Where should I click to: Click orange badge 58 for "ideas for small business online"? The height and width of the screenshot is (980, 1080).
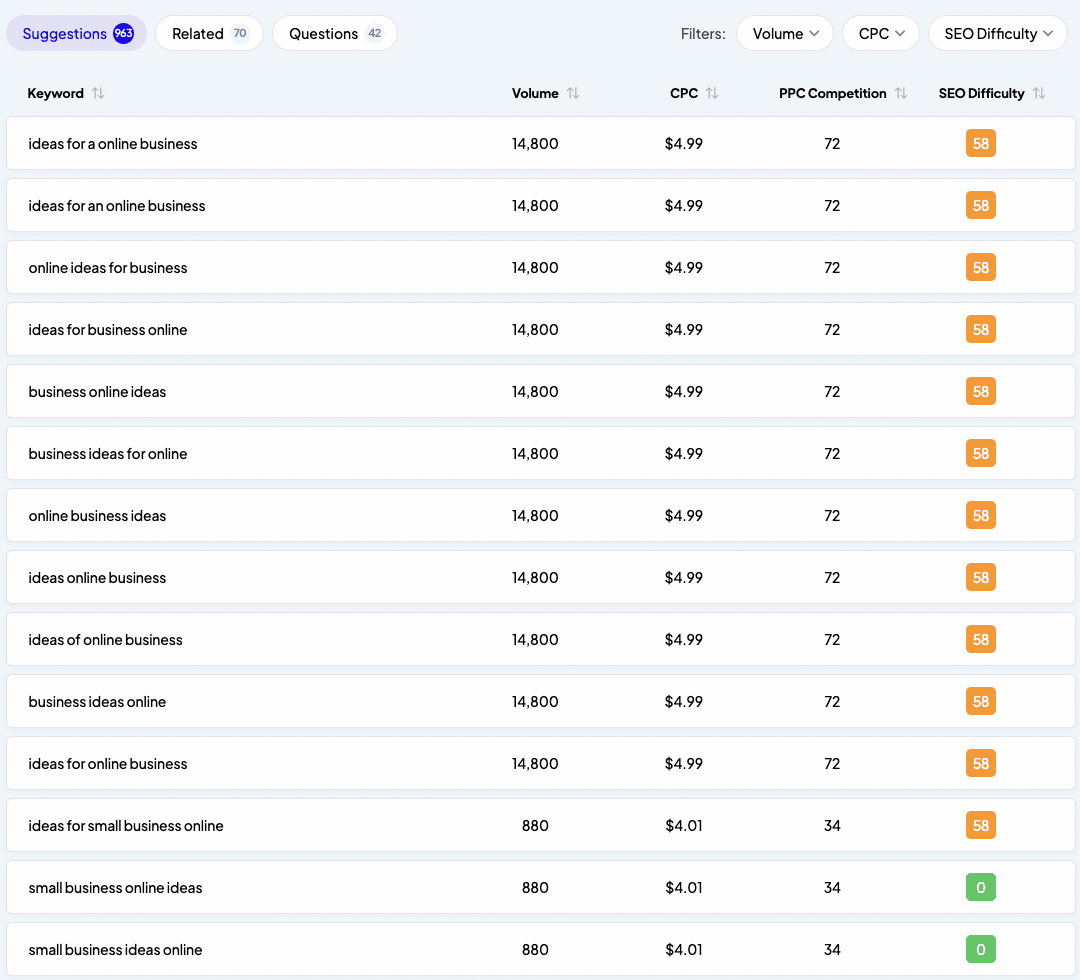click(x=981, y=825)
